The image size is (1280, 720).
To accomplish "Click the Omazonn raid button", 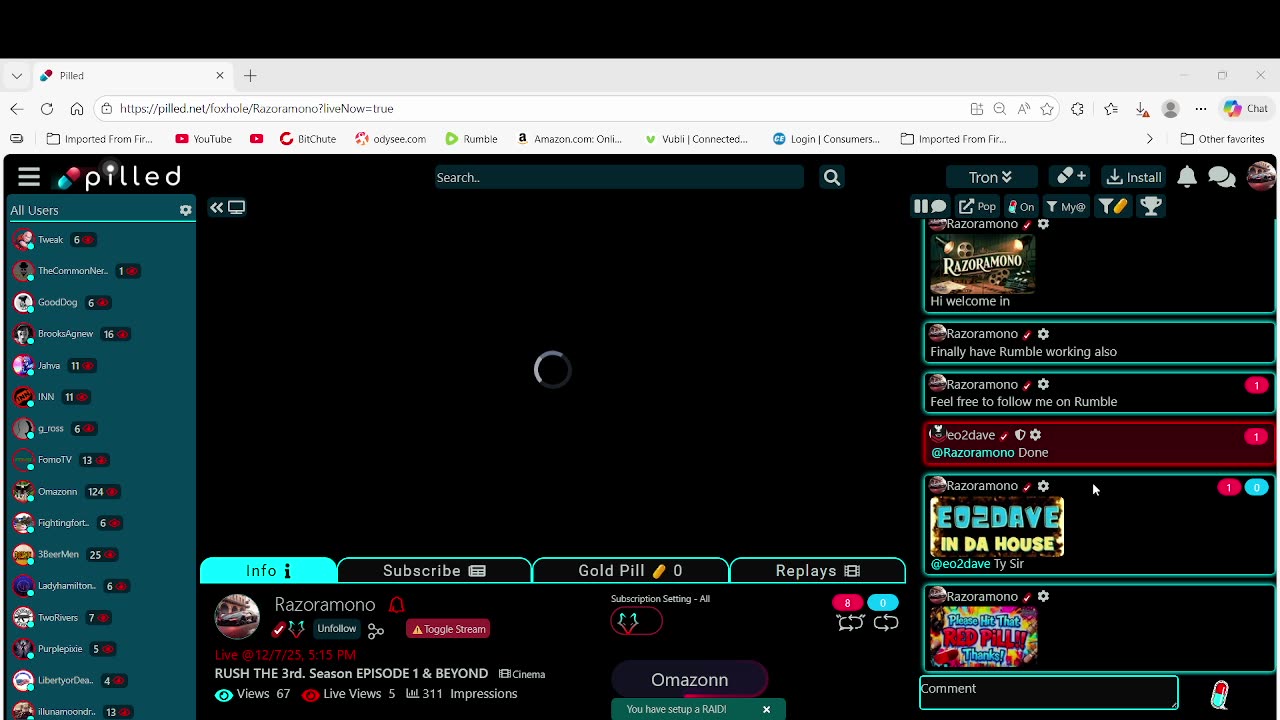I will tap(689, 680).
